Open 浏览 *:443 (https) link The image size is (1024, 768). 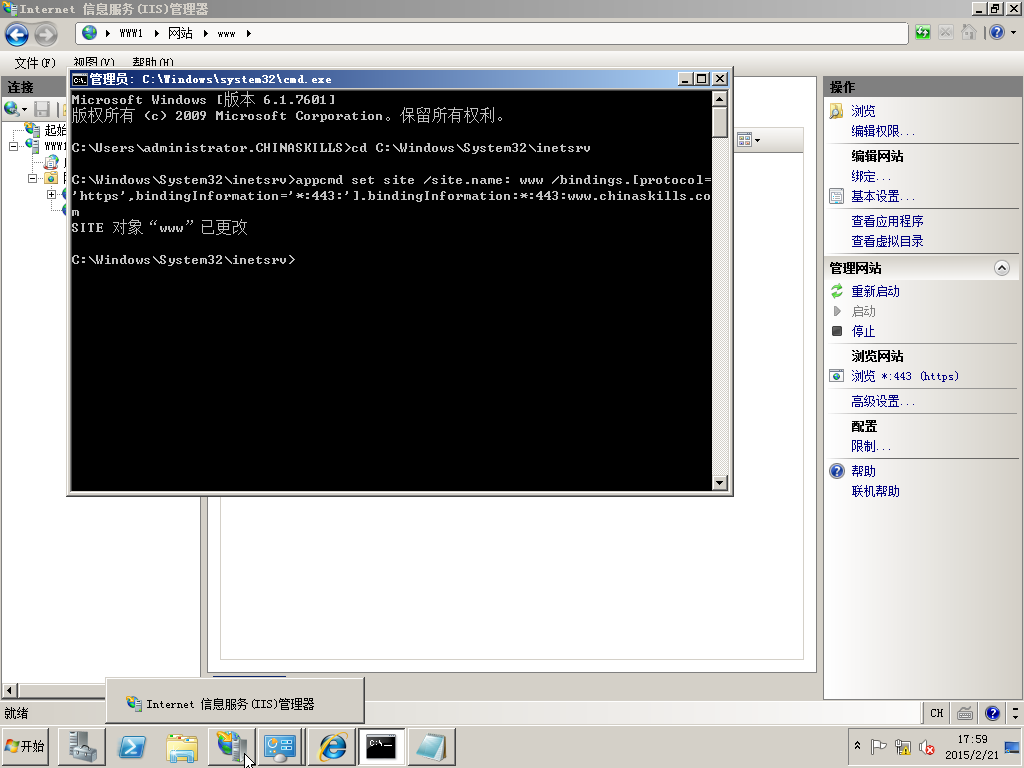(904, 376)
